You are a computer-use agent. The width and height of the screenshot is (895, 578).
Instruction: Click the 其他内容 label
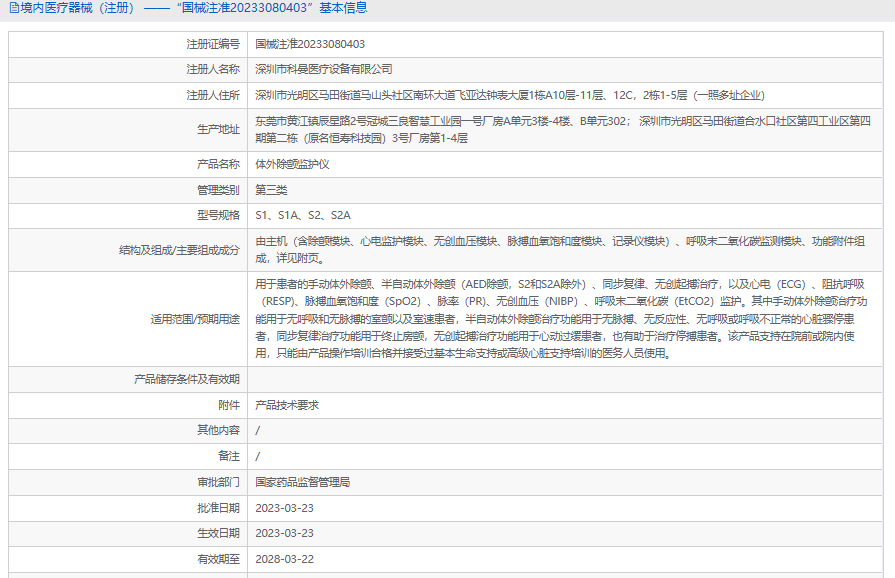click(x=219, y=430)
